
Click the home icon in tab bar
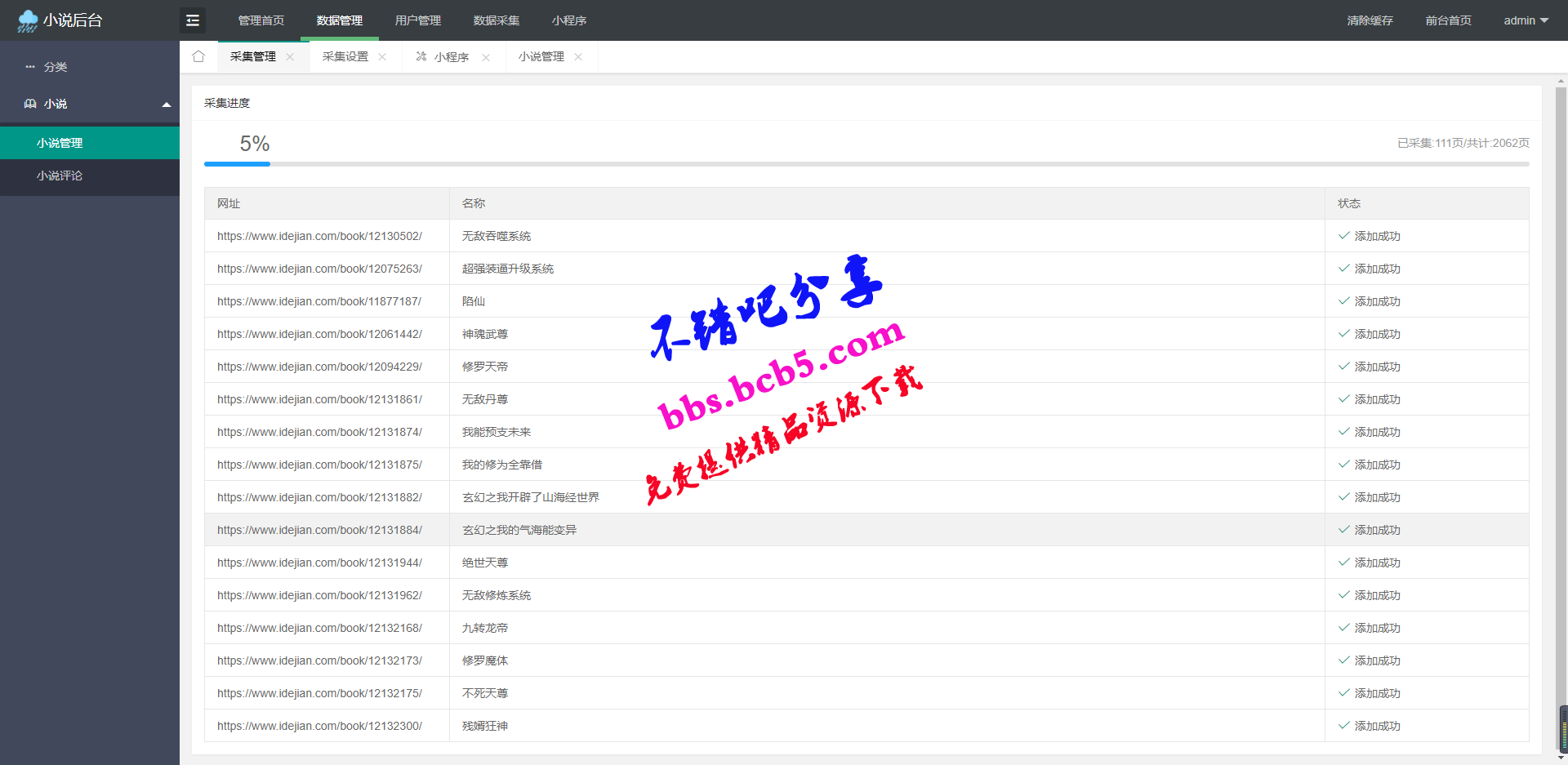(198, 56)
